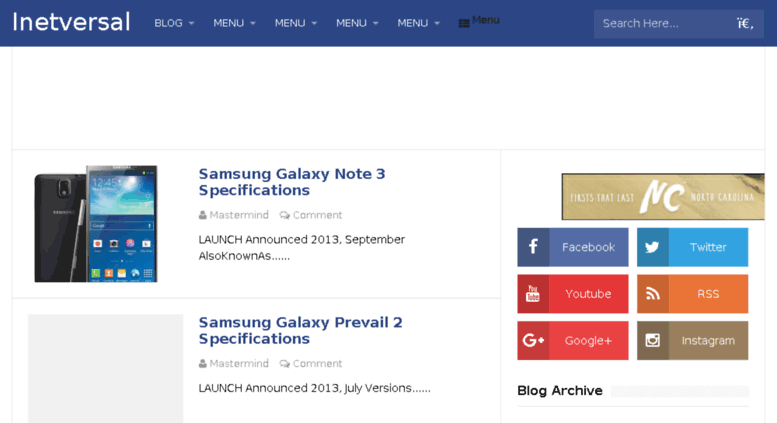Click comment bubble icon under Galaxy Prevail 2 post
Viewport: 777px width, 423px height.
284,364
